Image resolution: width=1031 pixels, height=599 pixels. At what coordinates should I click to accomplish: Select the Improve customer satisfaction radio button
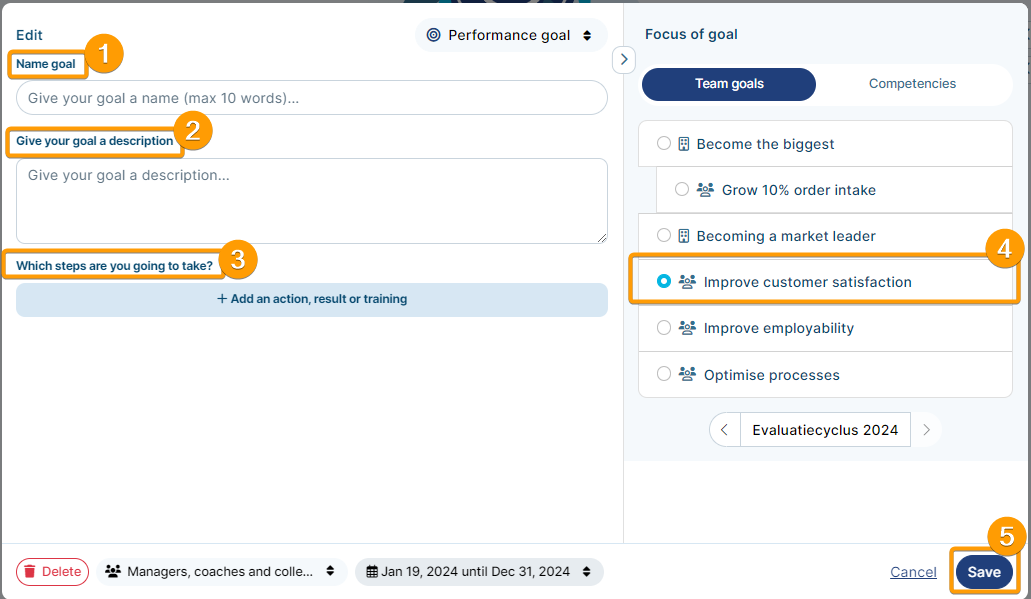(x=664, y=281)
